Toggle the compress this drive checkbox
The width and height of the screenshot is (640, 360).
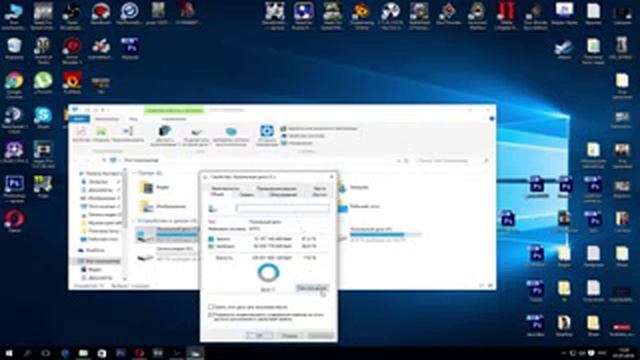211,307
